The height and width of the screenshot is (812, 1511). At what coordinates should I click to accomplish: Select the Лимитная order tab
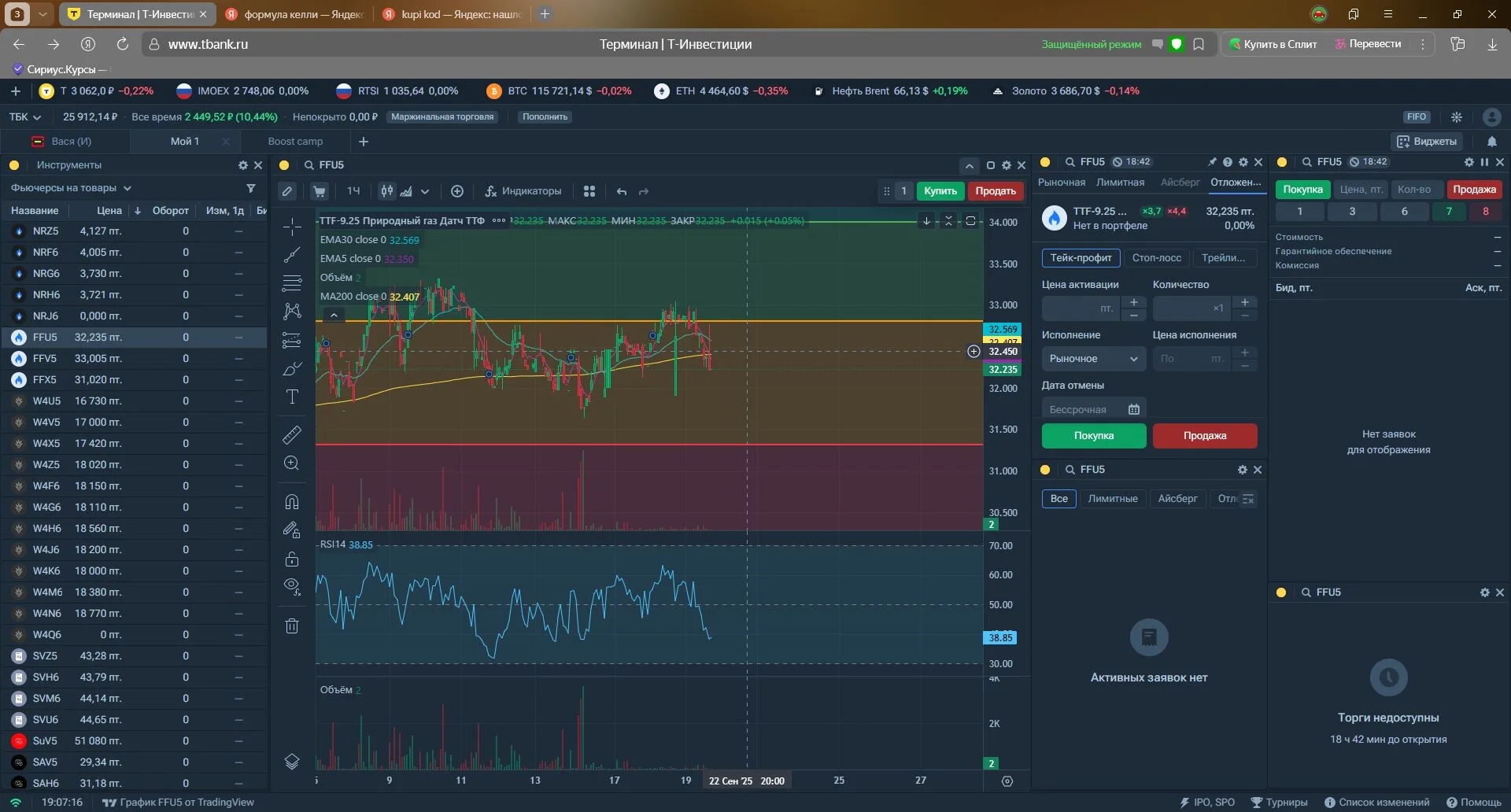(x=1121, y=183)
